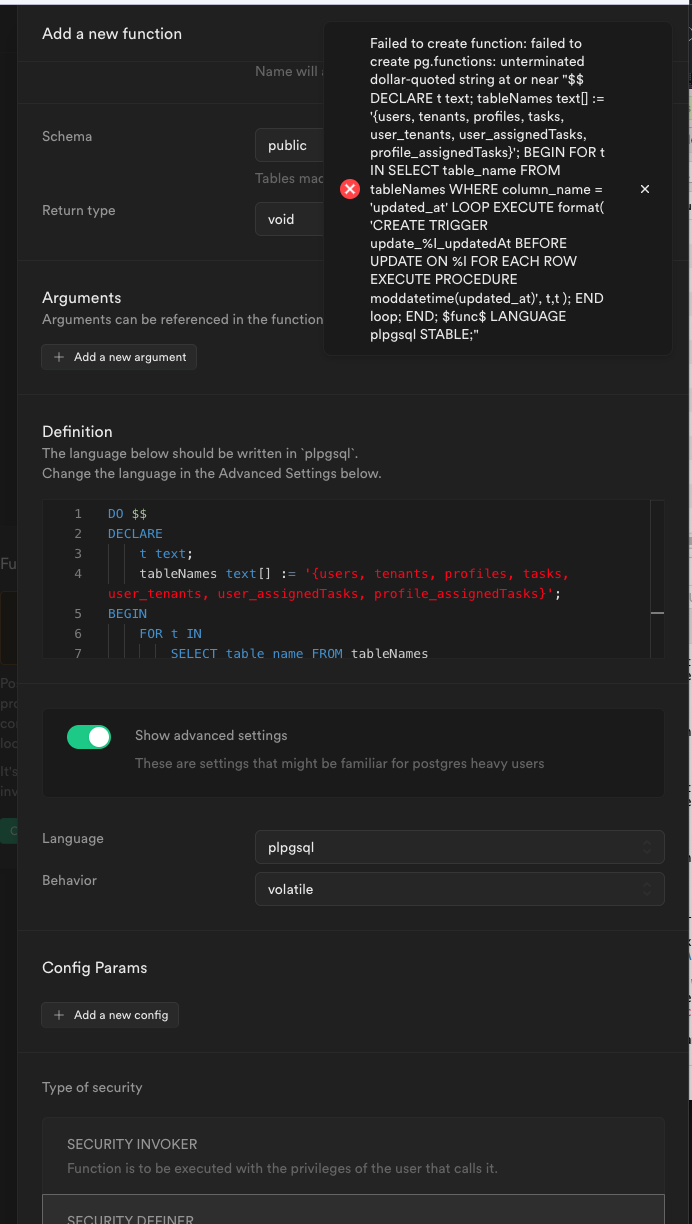Click line number 1 in the editor gutter
692x1224 pixels.
coord(78,514)
